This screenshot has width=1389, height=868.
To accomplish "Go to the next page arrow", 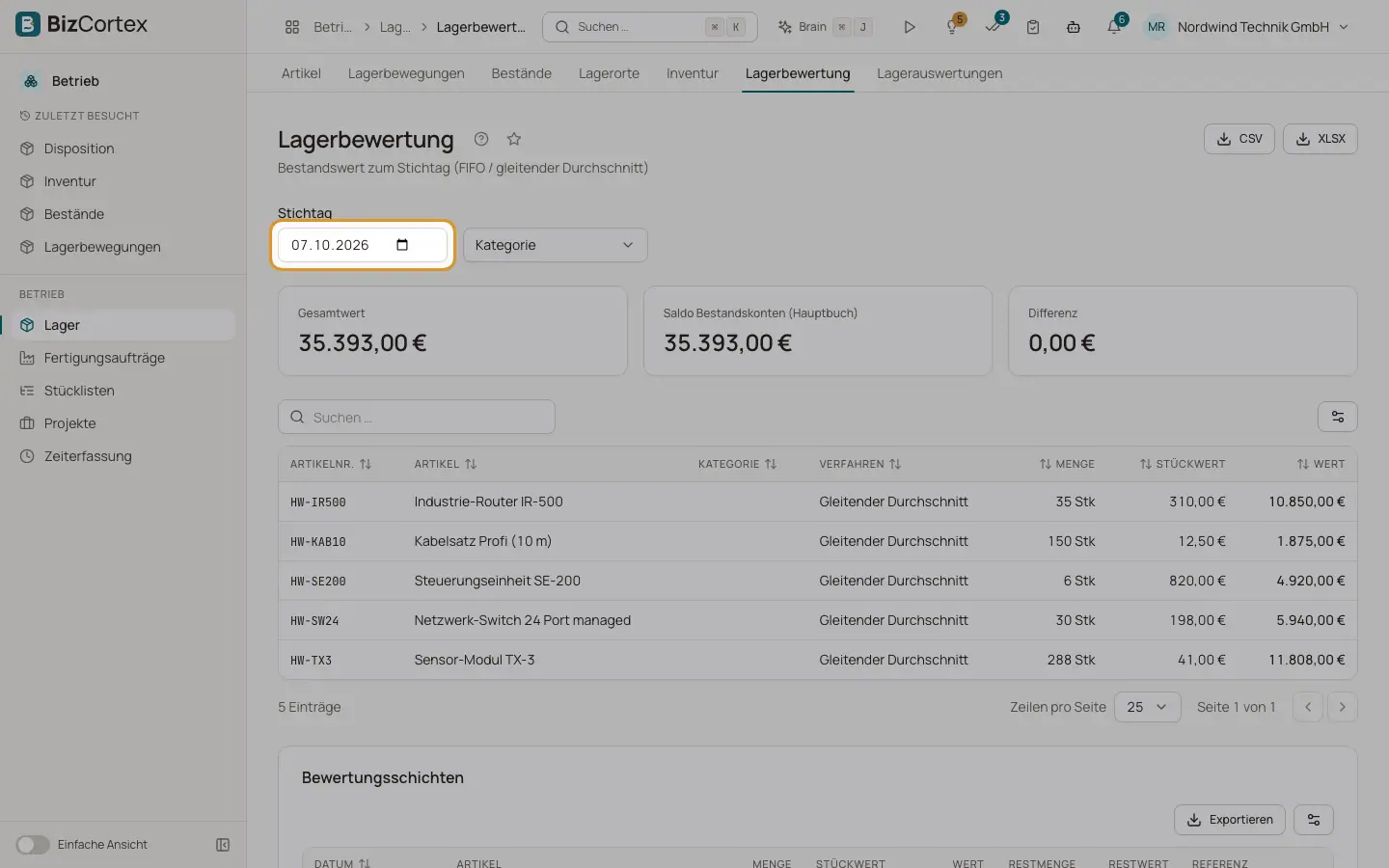I will [x=1343, y=707].
